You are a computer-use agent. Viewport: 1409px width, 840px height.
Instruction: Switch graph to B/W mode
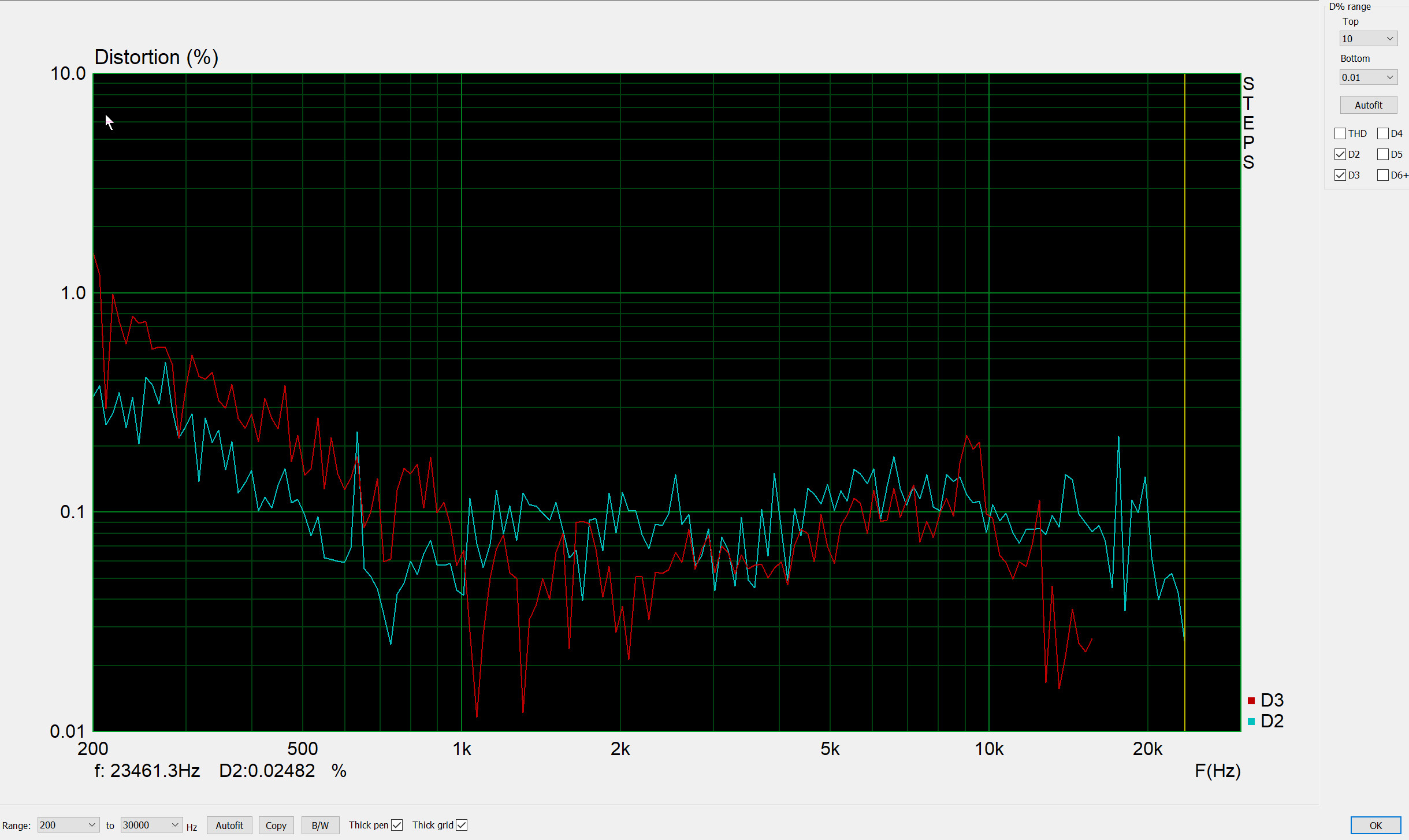(320, 826)
